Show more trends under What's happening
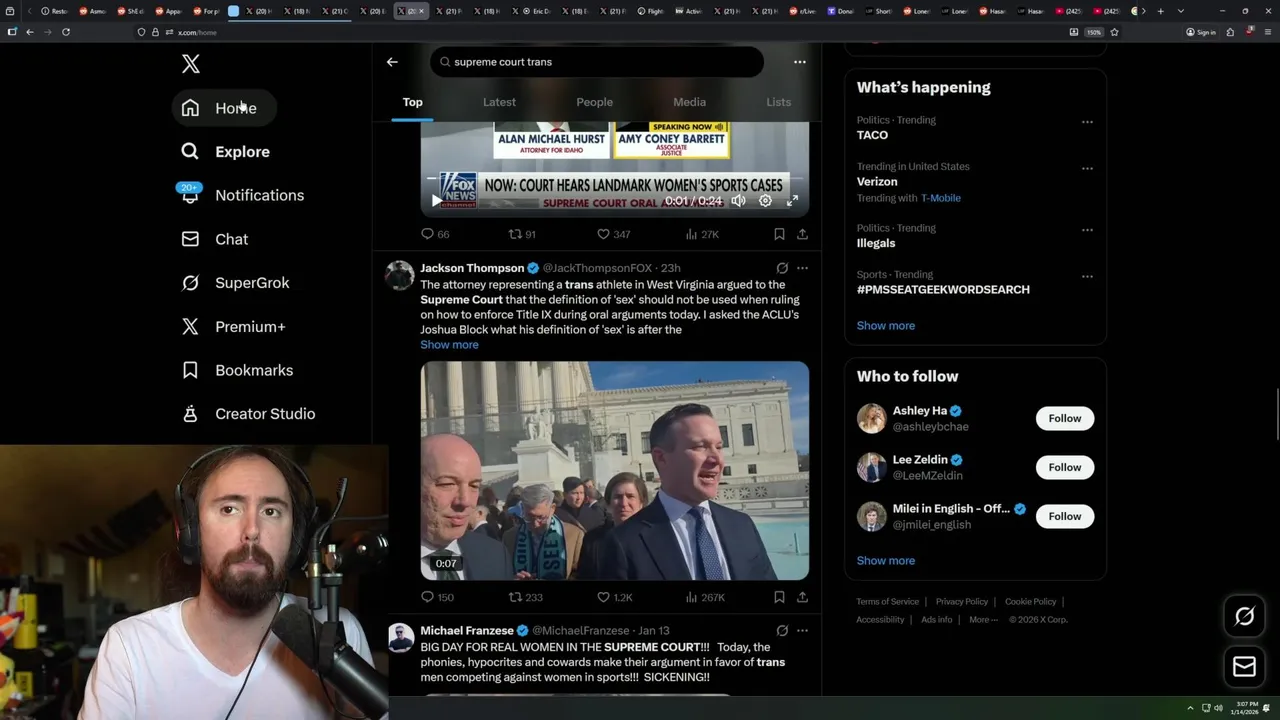 (885, 326)
